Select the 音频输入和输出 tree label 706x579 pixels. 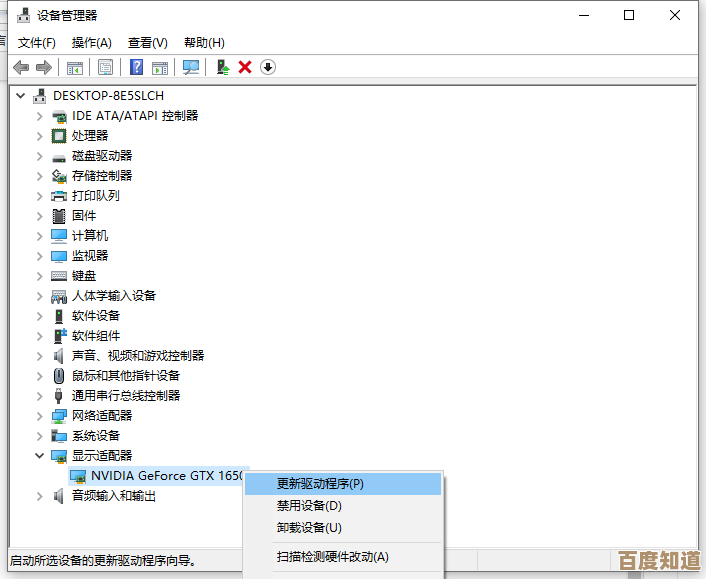[x=114, y=496]
